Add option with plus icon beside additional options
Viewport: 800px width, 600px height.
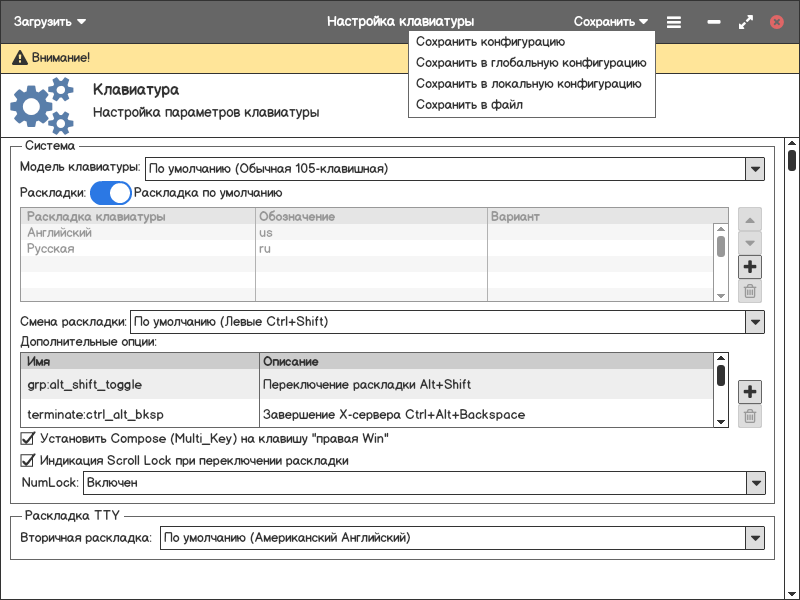point(750,391)
